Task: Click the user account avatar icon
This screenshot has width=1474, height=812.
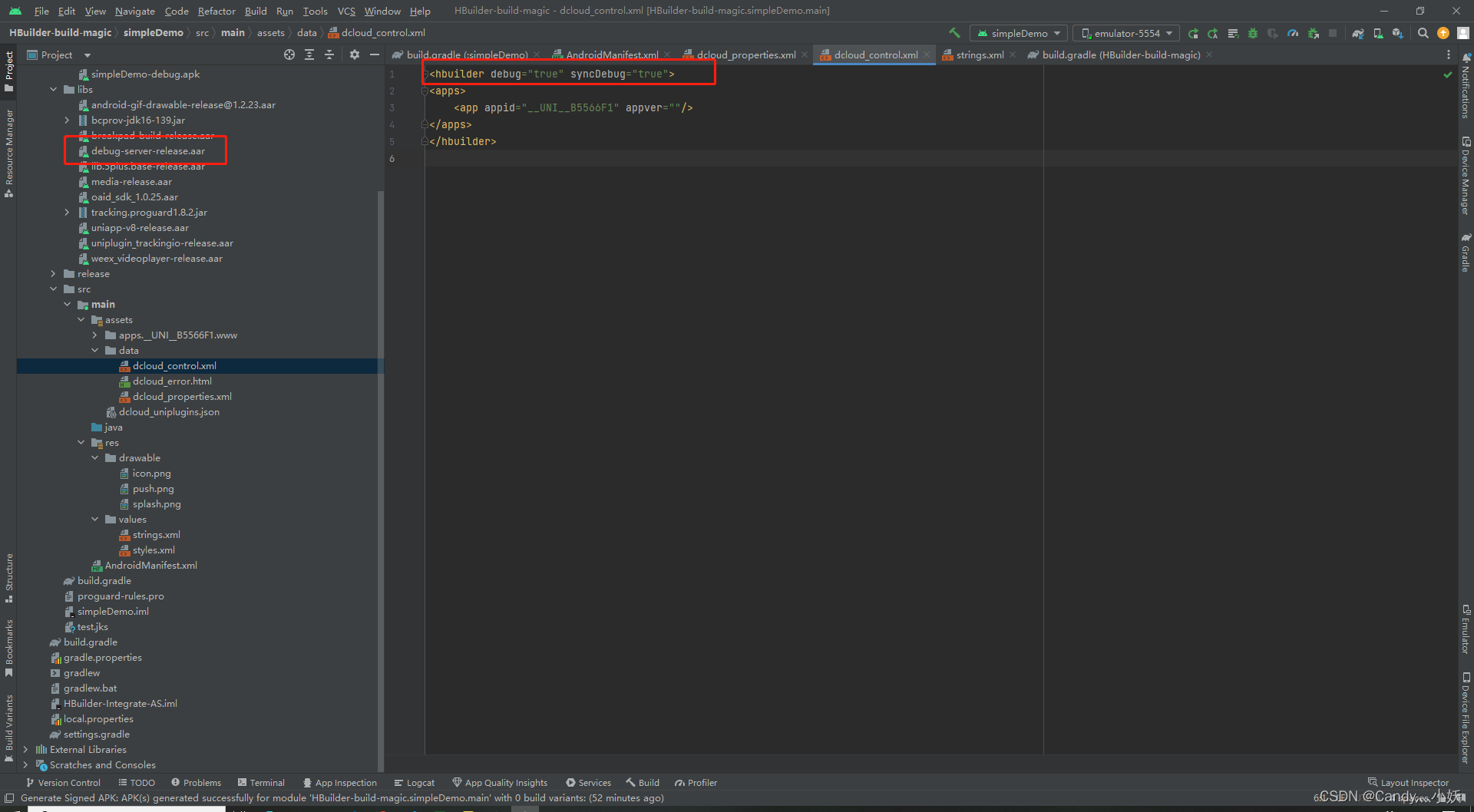Action: (x=1463, y=33)
